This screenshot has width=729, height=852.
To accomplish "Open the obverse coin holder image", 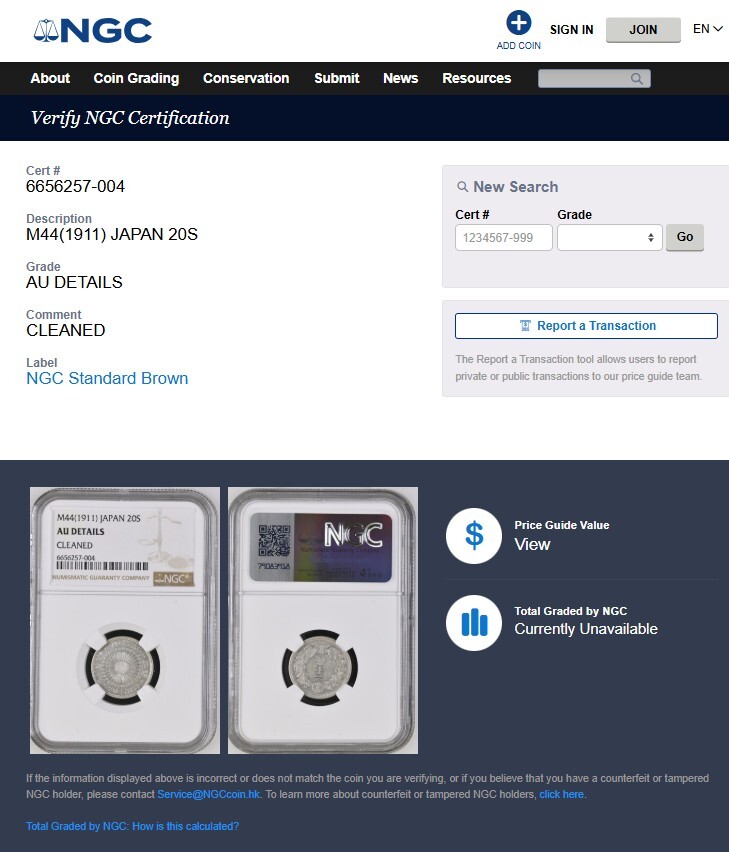I will click(x=125, y=620).
